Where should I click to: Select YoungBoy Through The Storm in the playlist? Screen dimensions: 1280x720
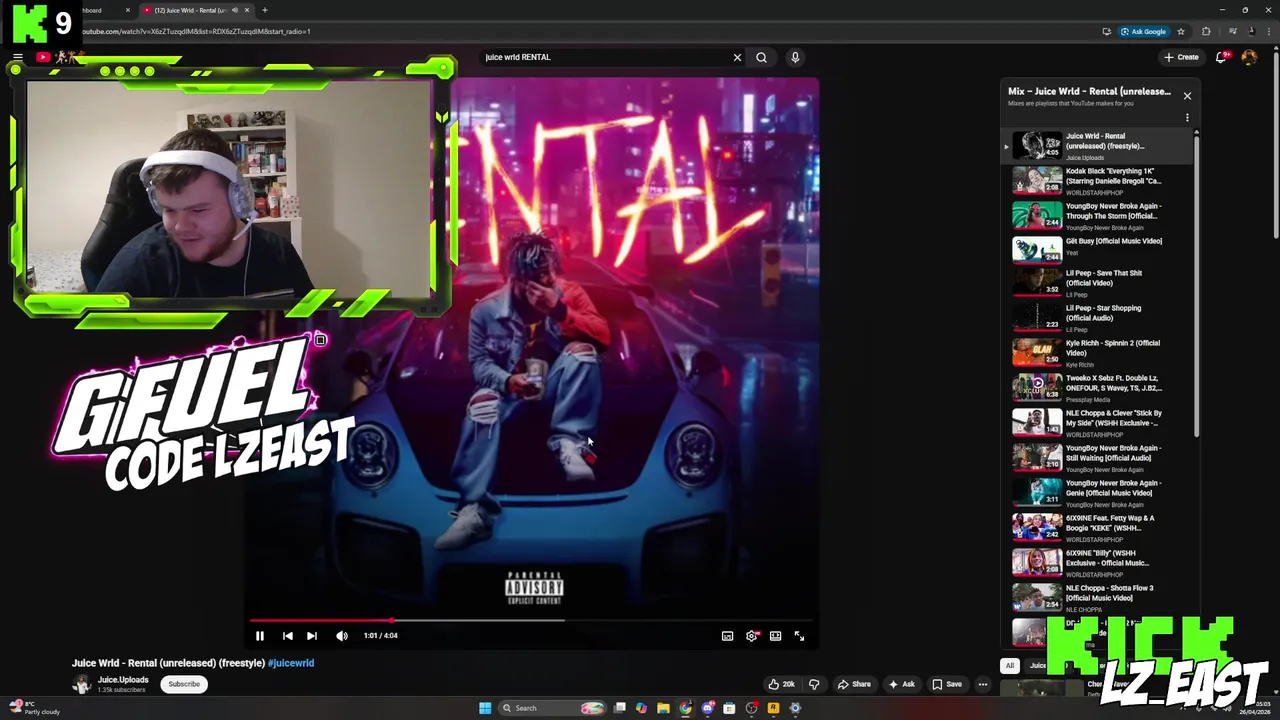coord(1097,216)
